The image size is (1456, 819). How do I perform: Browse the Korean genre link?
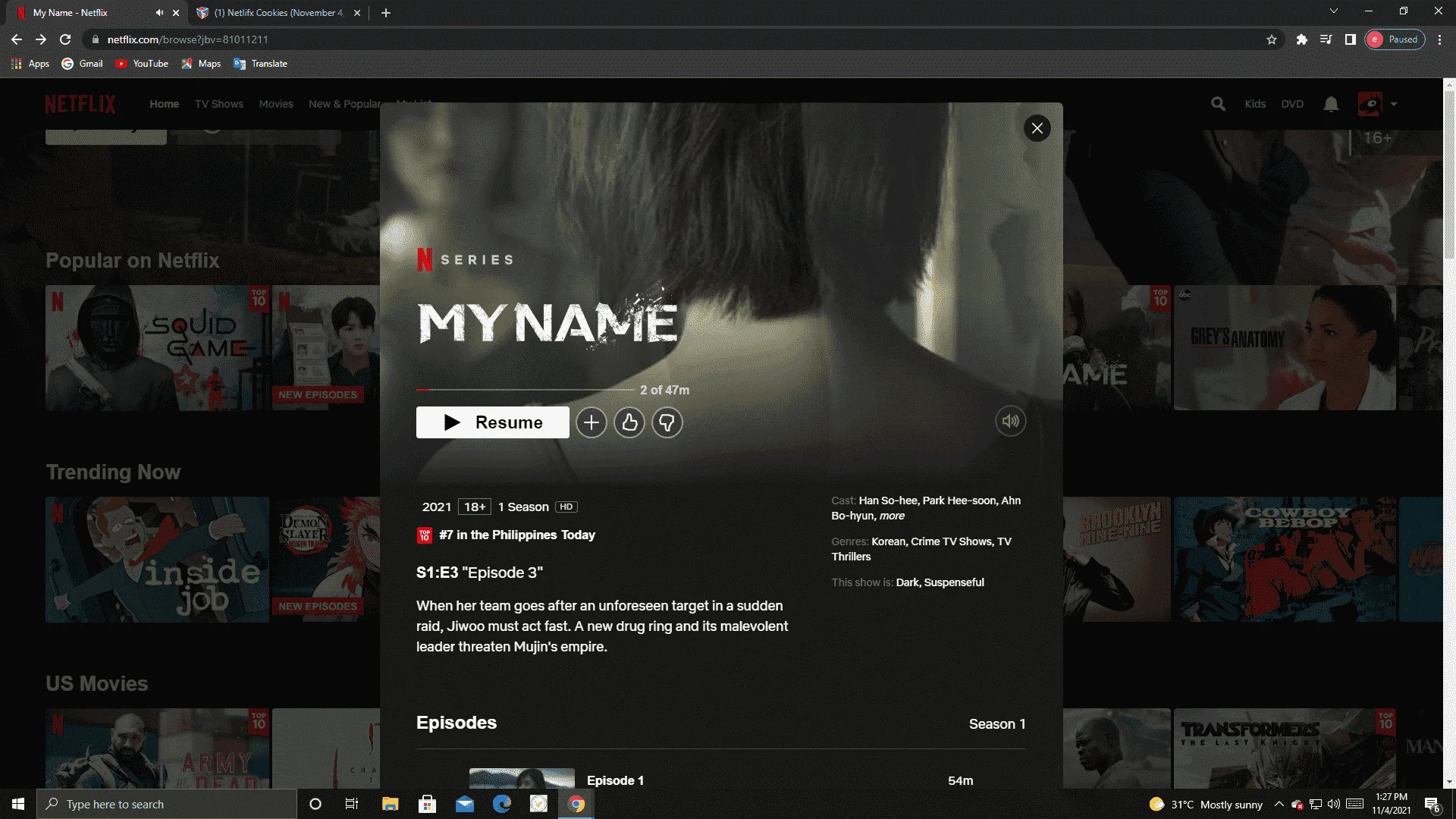pyautogui.click(x=888, y=541)
